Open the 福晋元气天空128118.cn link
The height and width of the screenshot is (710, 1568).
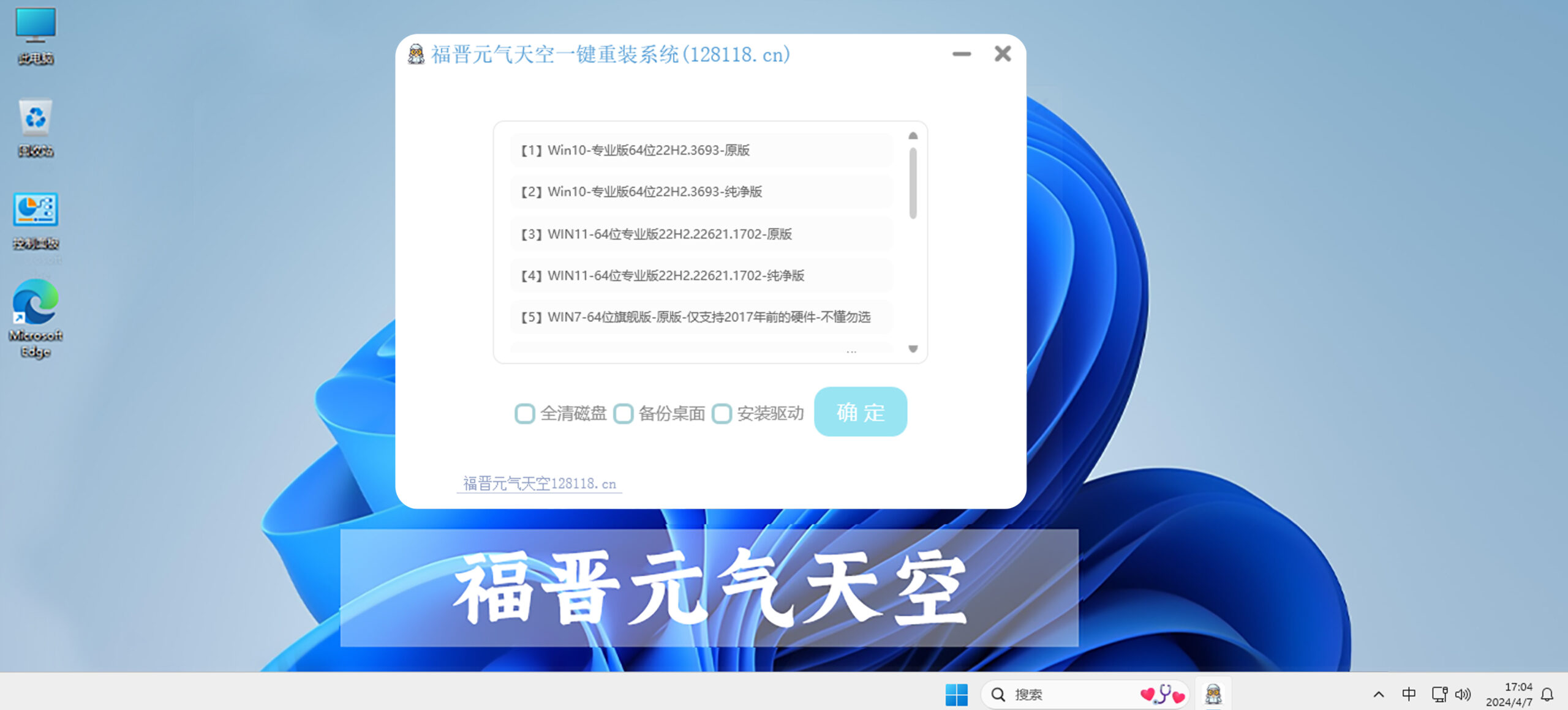click(x=539, y=484)
